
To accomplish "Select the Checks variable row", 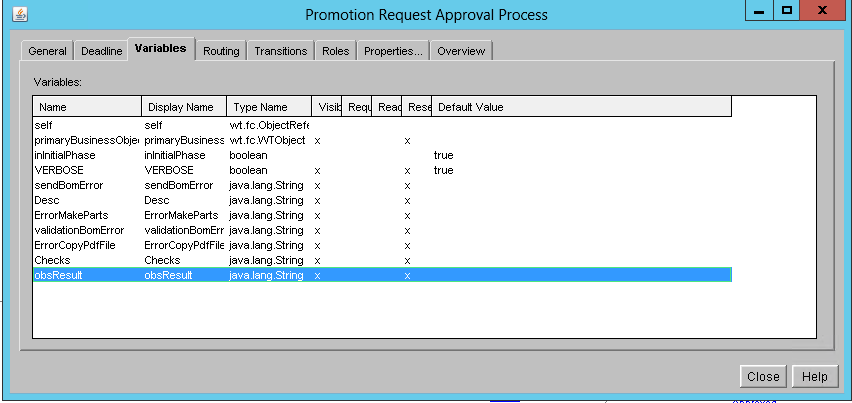I will pos(382,261).
